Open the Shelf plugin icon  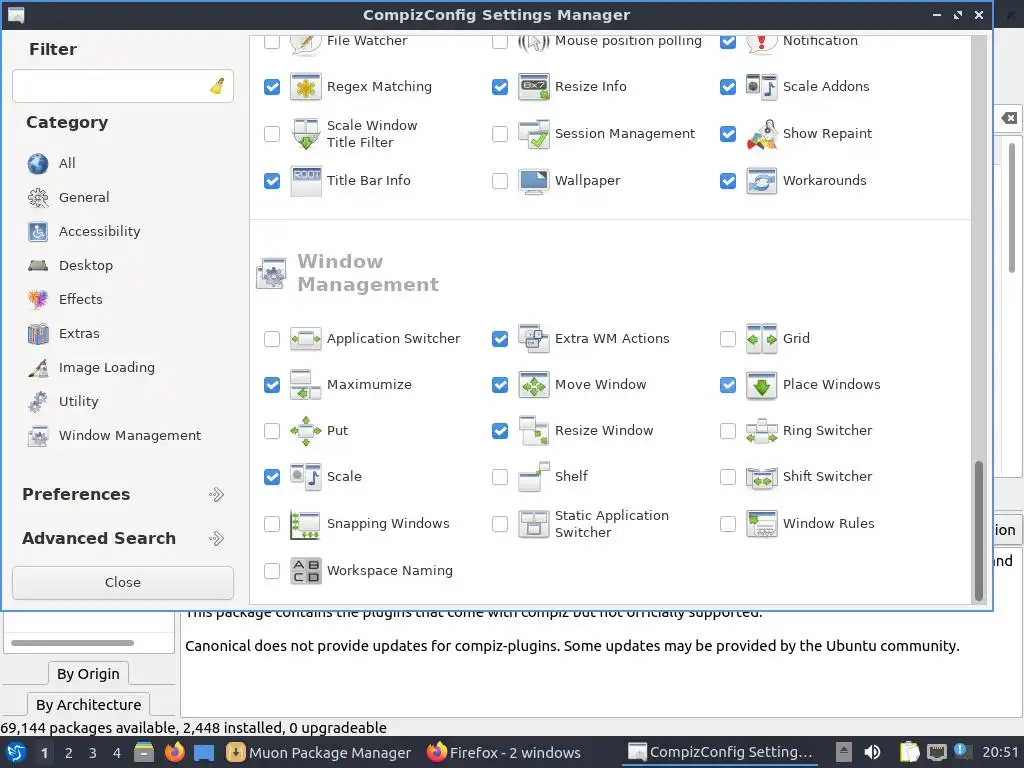[533, 477]
